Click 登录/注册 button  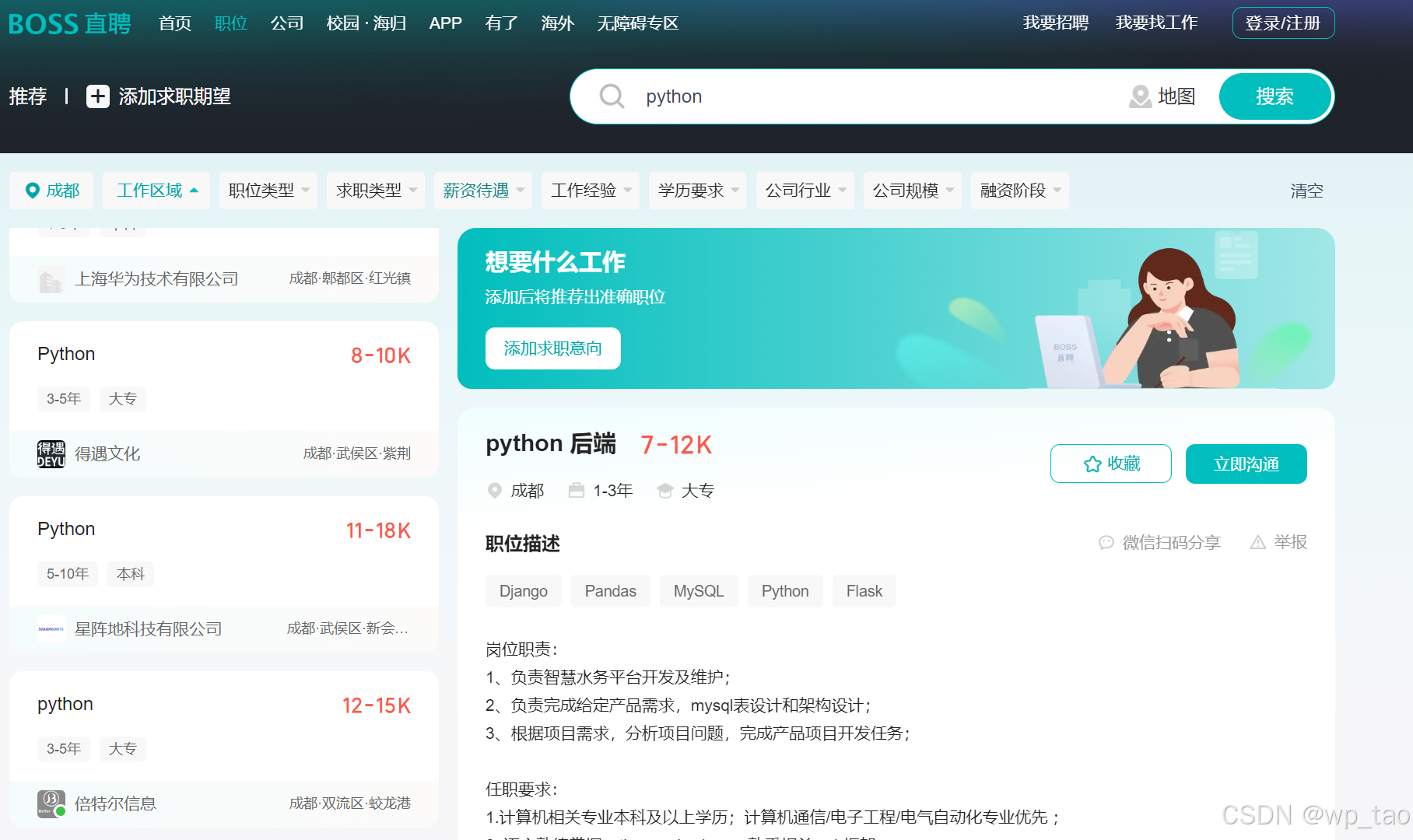click(1283, 23)
